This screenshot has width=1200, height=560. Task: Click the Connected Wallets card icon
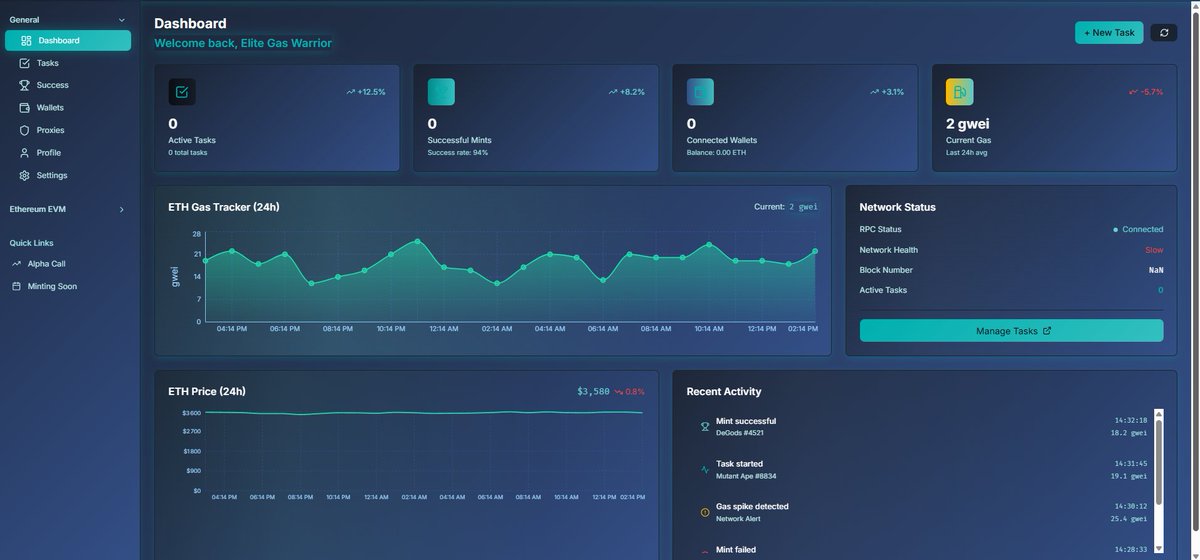coord(700,92)
